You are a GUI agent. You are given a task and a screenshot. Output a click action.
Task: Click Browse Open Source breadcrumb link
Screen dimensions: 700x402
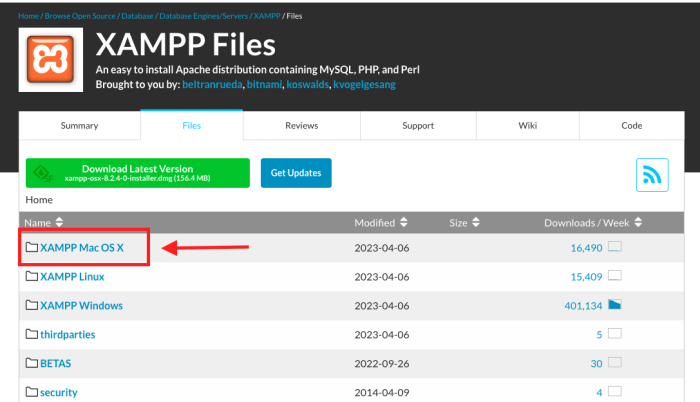[x=80, y=16]
